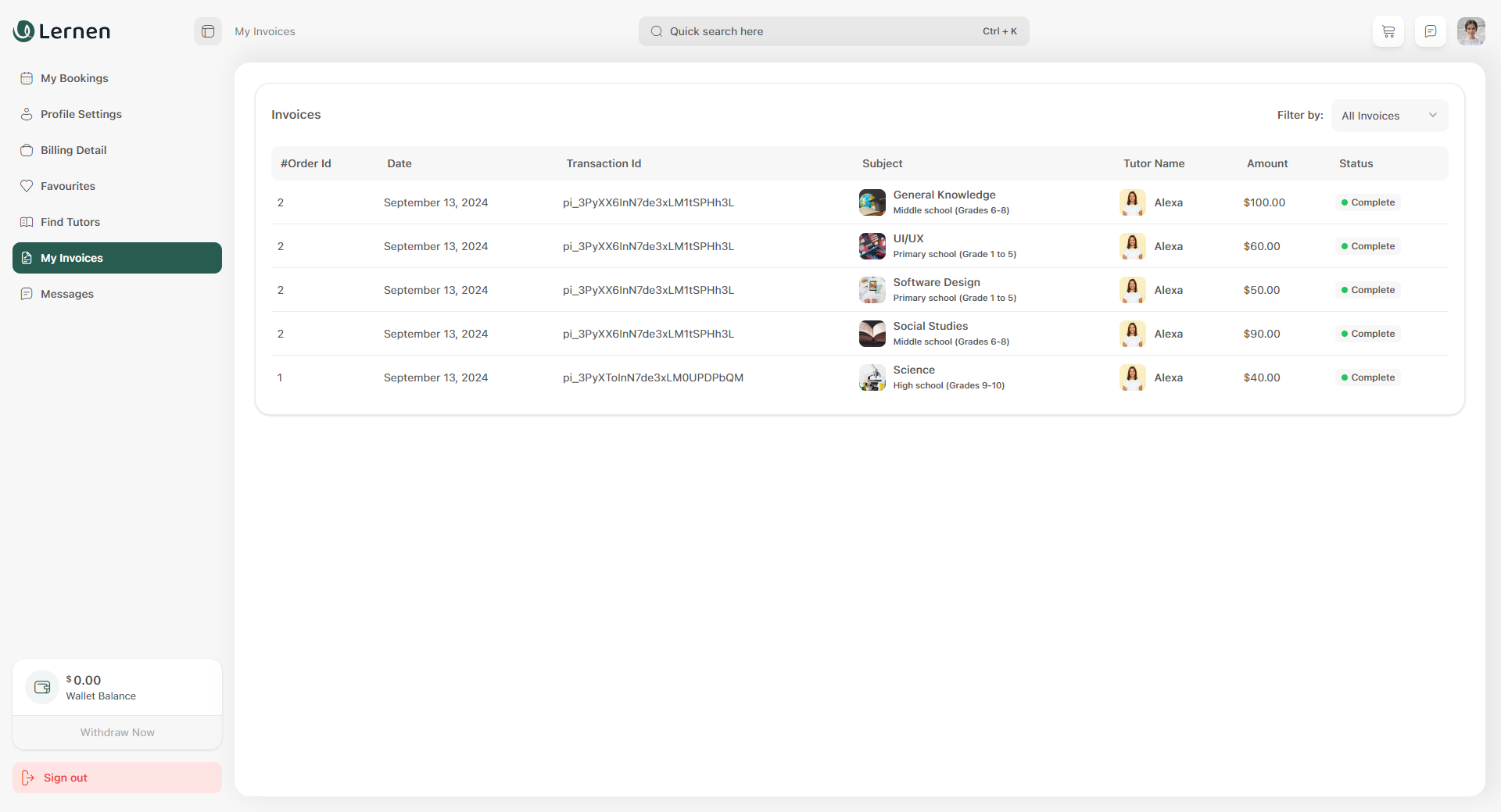This screenshot has height=812, width=1501.
Task: Click inside the quick search field
Action: coord(782,31)
